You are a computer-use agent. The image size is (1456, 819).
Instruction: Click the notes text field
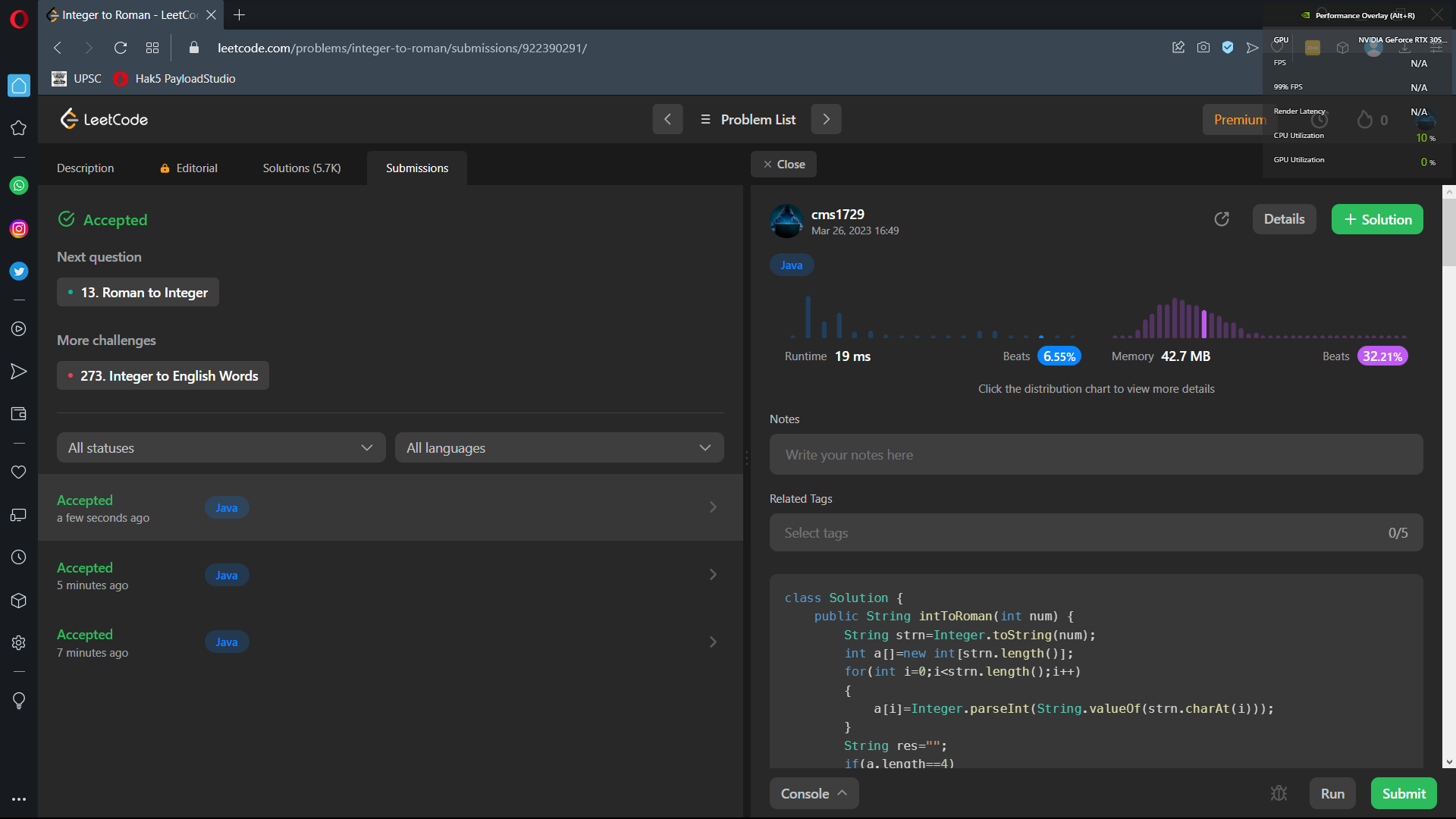tap(1096, 454)
